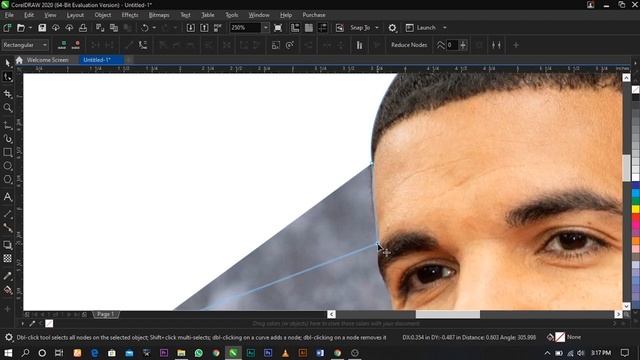The width and height of the screenshot is (640, 360).
Task: Open the Help menu
Action: point(286,15)
